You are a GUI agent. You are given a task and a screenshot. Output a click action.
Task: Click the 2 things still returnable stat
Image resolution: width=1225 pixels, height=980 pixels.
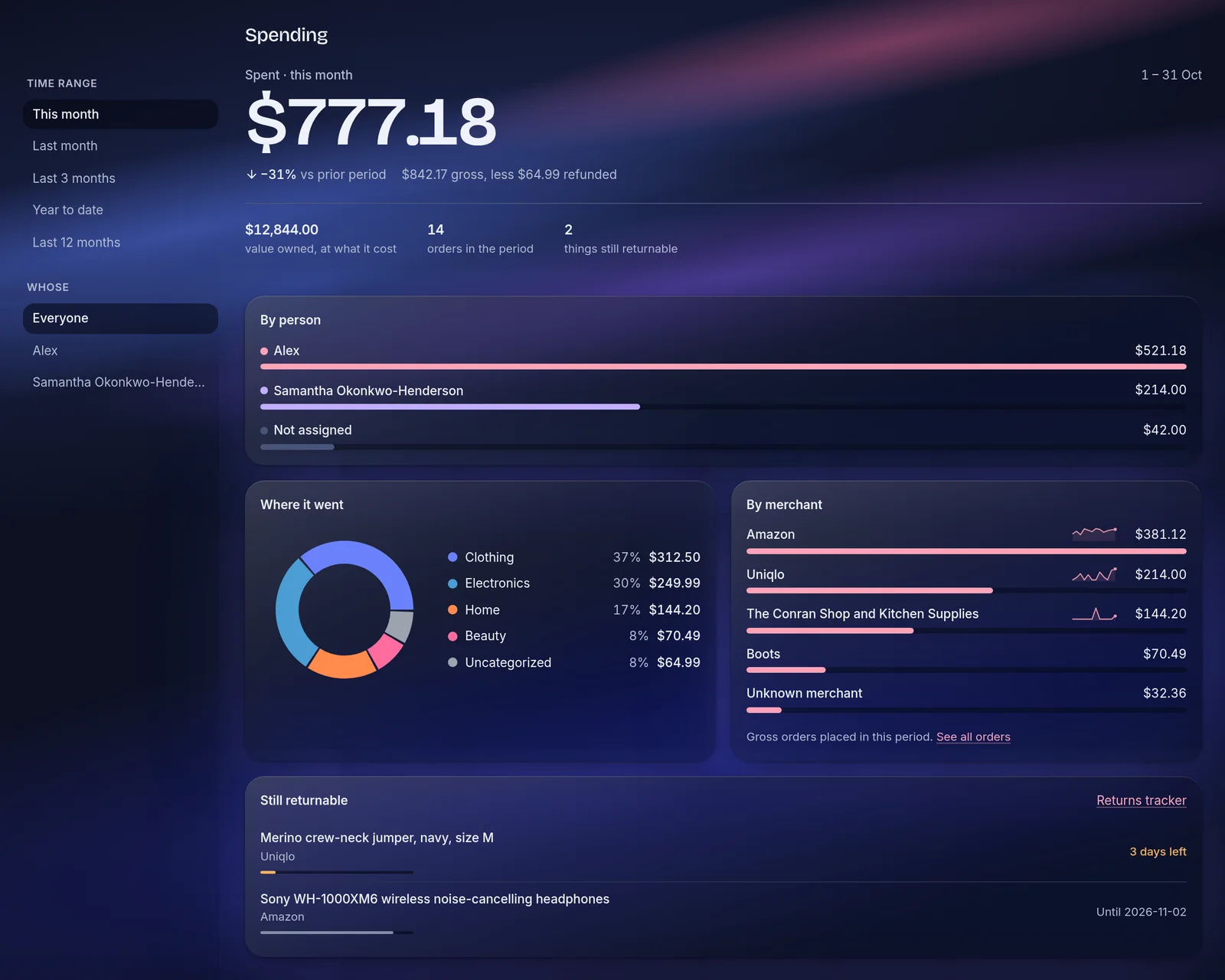[621, 238]
